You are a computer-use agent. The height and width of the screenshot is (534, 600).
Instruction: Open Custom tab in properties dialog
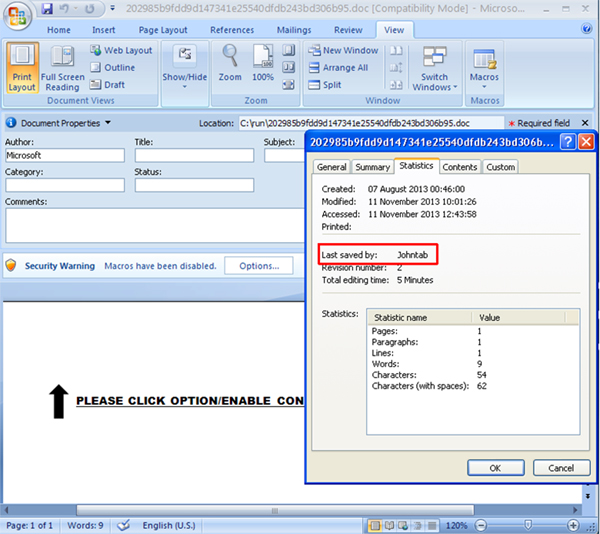coord(500,167)
